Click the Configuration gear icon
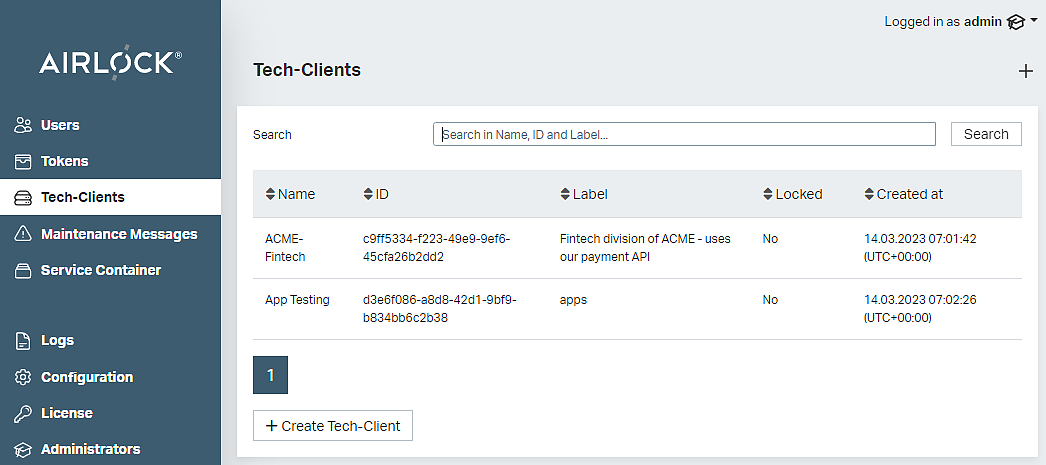This screenshot has width=1046, height=465. point(24,377)
